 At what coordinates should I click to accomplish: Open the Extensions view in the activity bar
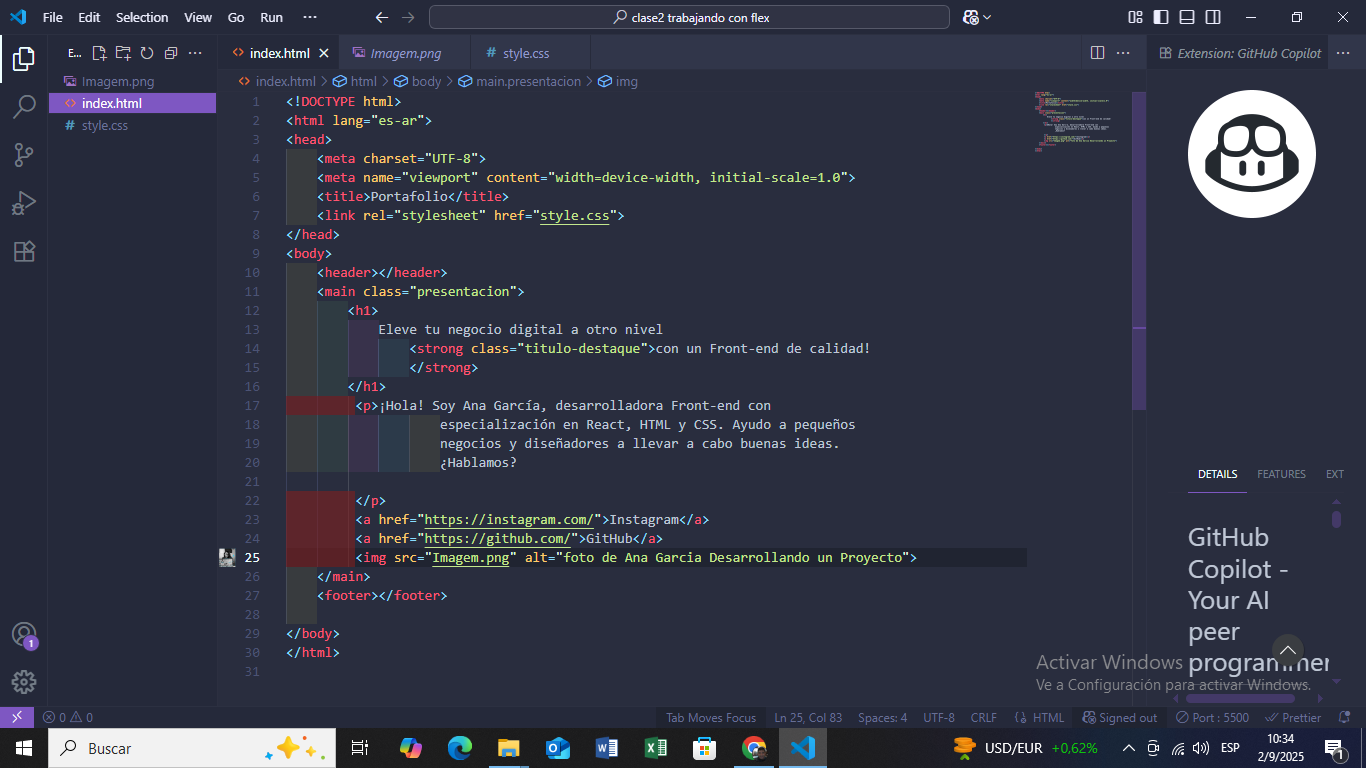coord(24,251)
